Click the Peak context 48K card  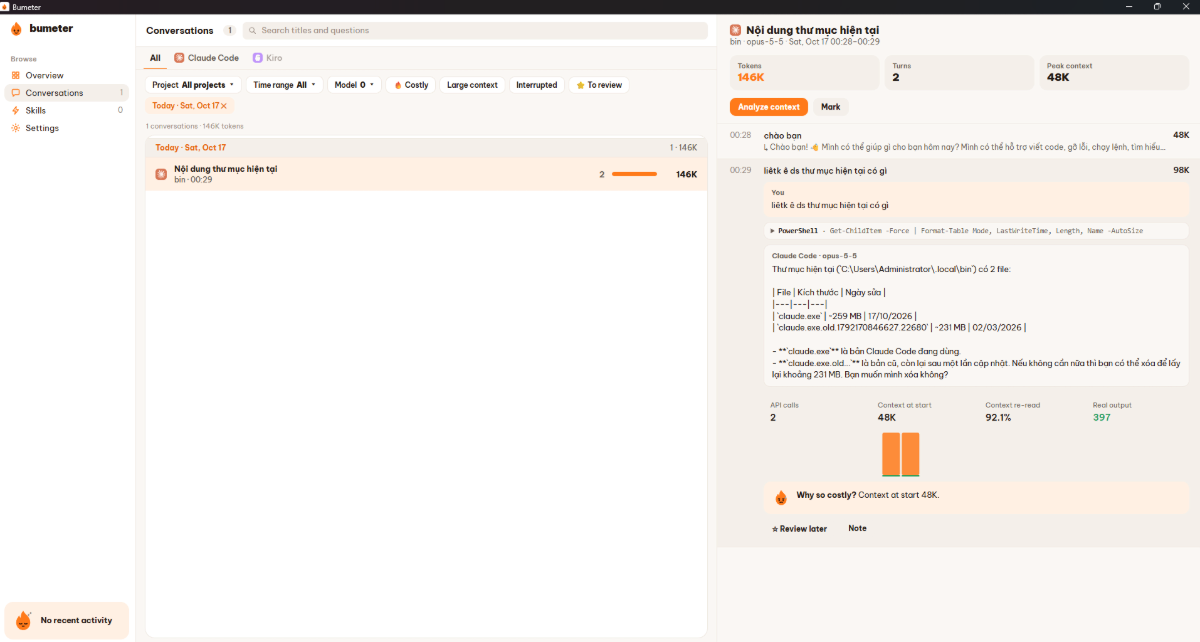coord(1114,72)
